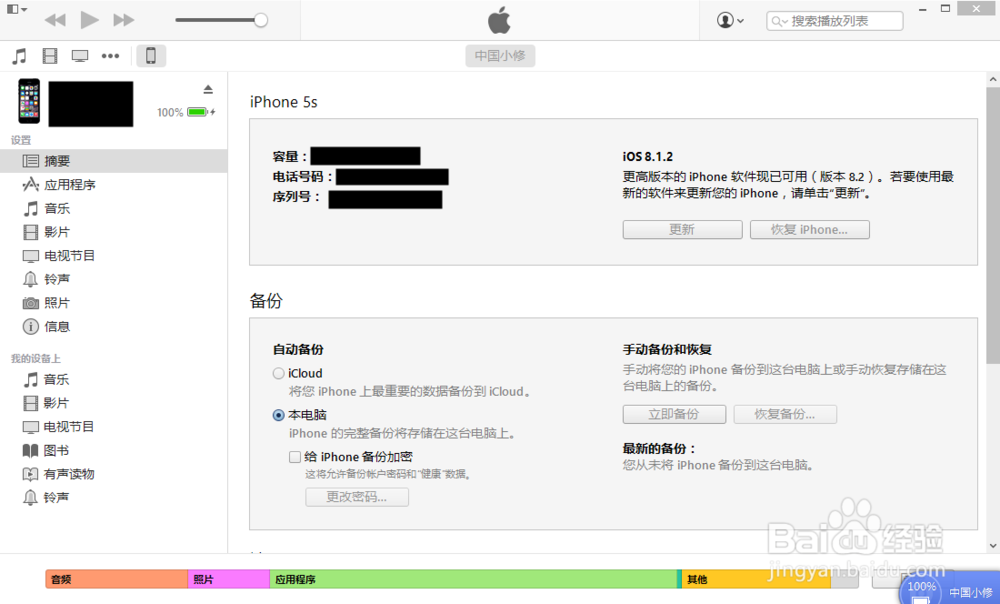Screen dimensions: 1000x604
Task: Open the '...' more media types icon
Action: point(109,55)
